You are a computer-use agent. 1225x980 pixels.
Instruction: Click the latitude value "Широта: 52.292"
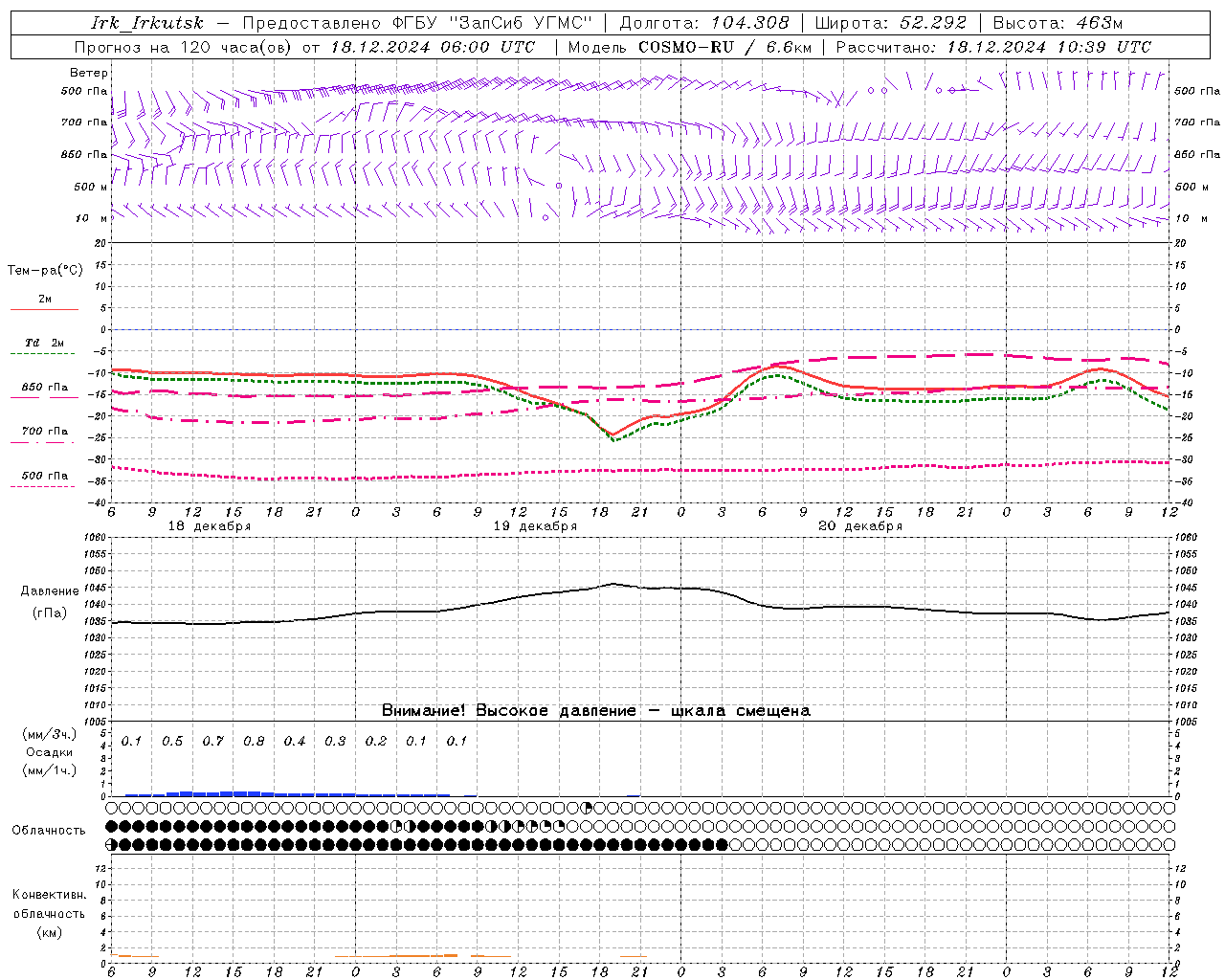[891, 23]
